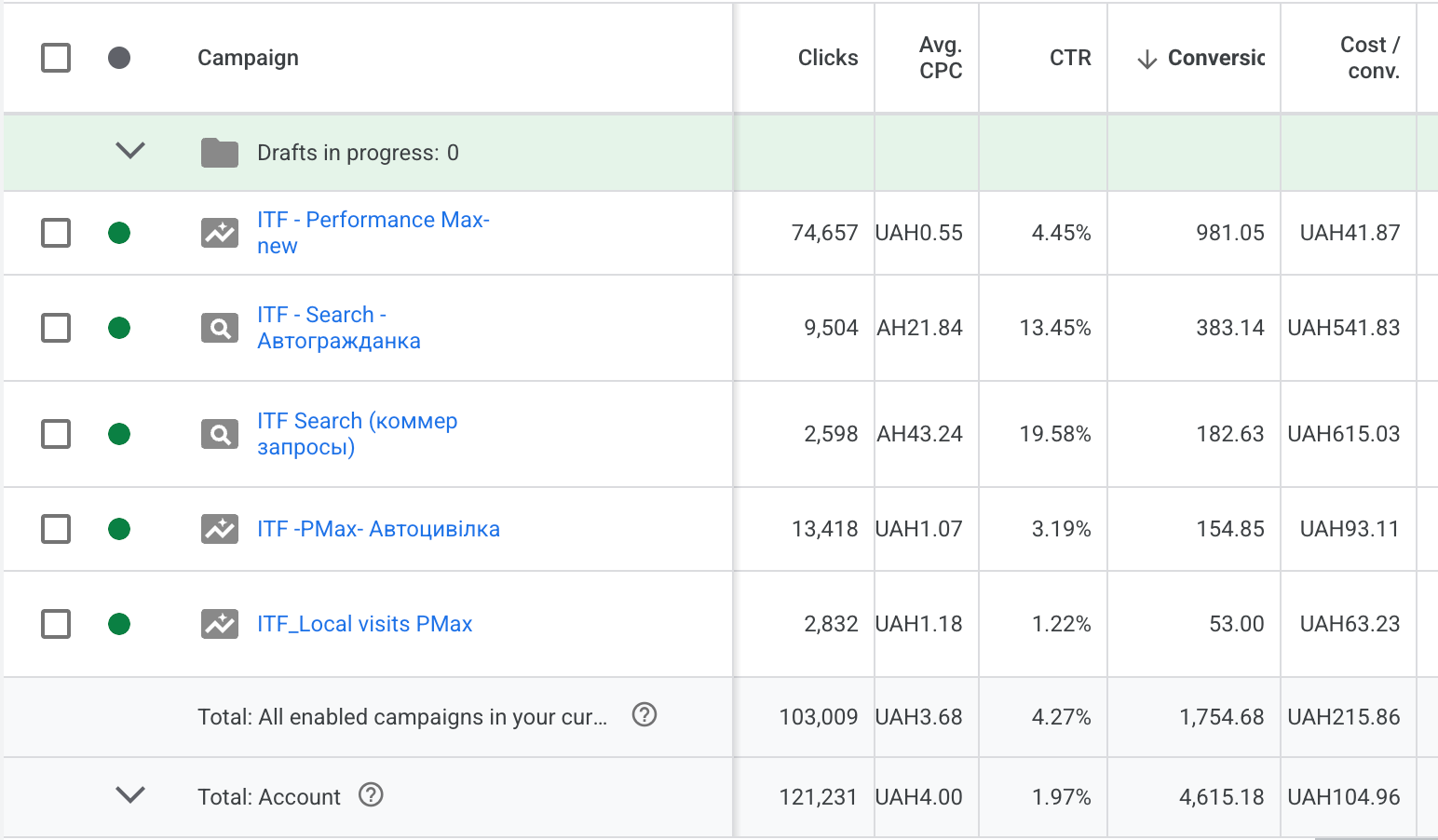
Task: Sort by the CTR column header
Action: point(1069,58)
